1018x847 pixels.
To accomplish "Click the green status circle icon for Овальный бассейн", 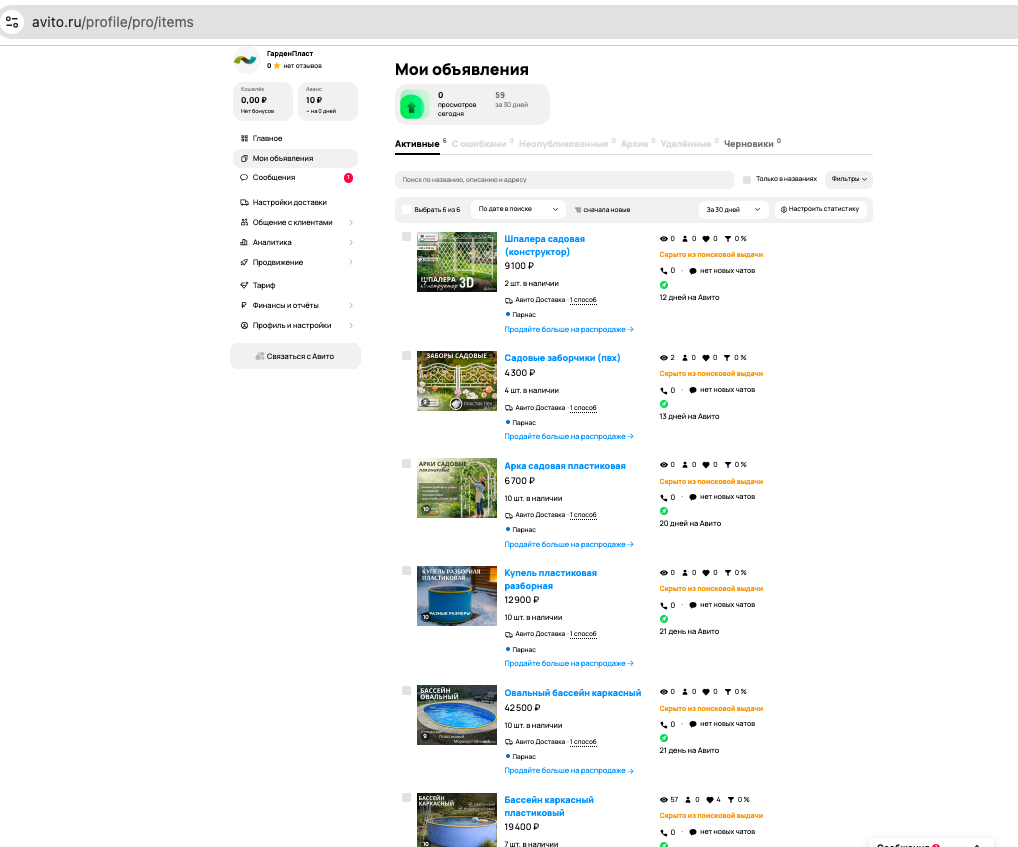I will [664, 738].
